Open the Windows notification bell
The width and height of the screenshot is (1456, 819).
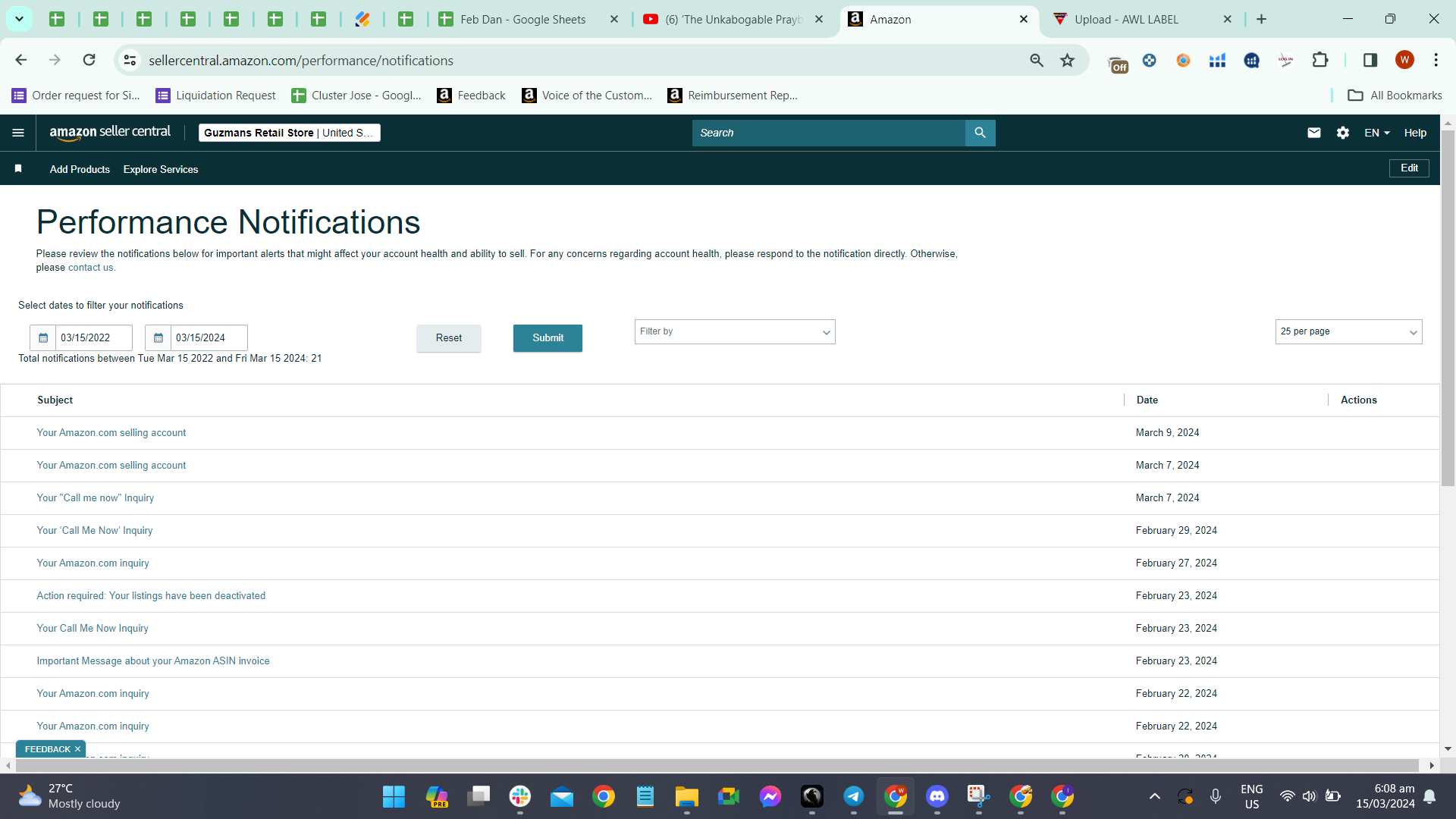(1429, 796)
